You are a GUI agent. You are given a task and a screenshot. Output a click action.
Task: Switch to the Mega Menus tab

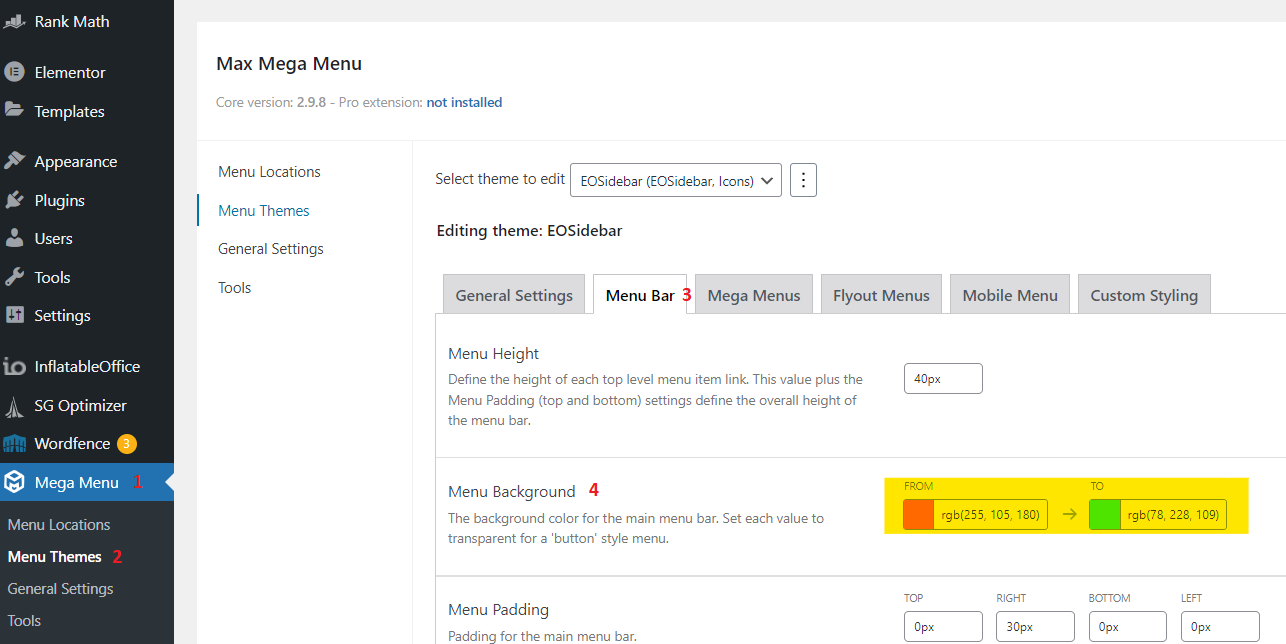coord(754,294)
